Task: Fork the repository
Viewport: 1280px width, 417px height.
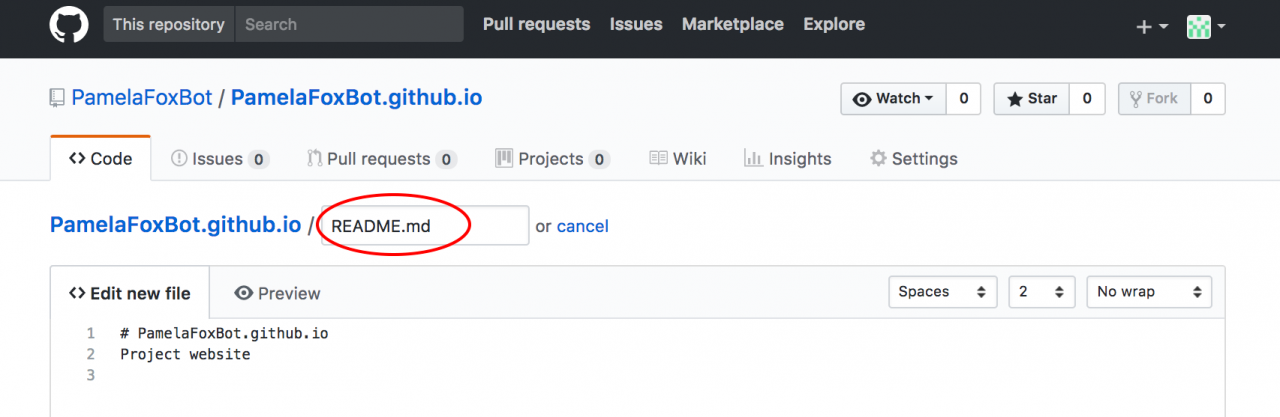Action: (x=1154, y=98)
